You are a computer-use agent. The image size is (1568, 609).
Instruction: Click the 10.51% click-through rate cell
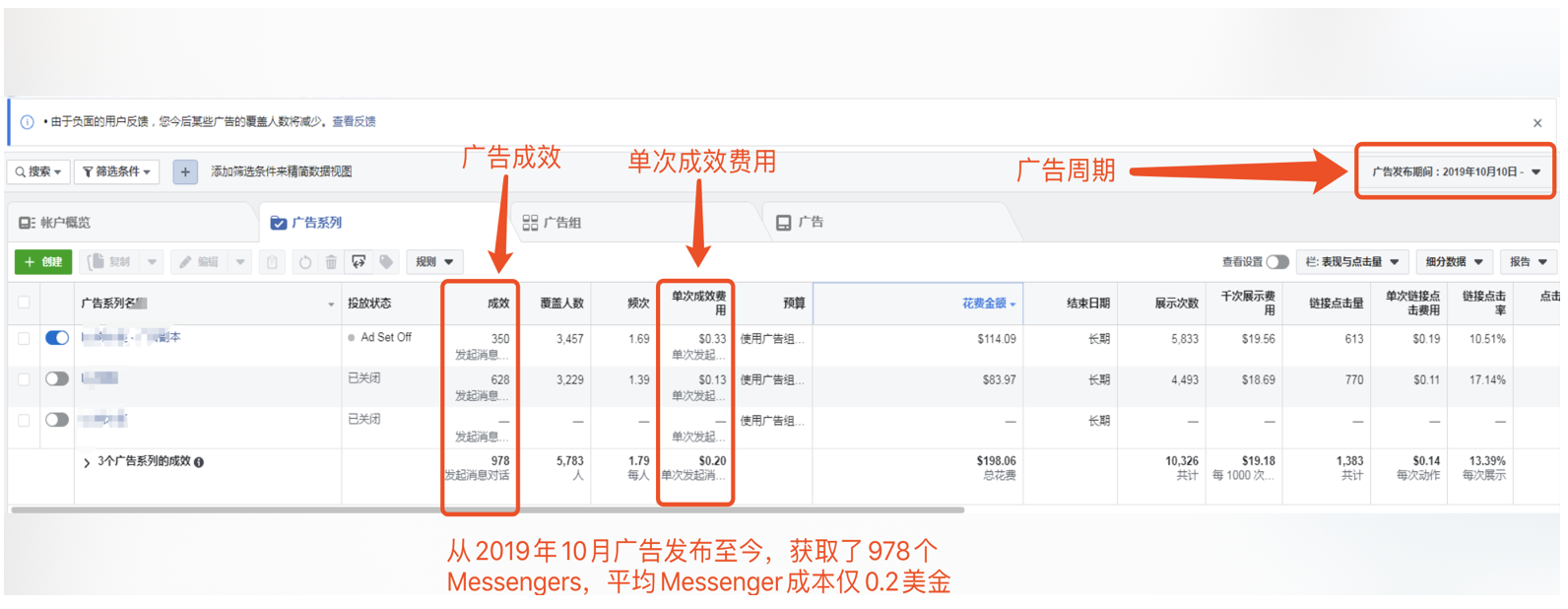click(1487, 339)
